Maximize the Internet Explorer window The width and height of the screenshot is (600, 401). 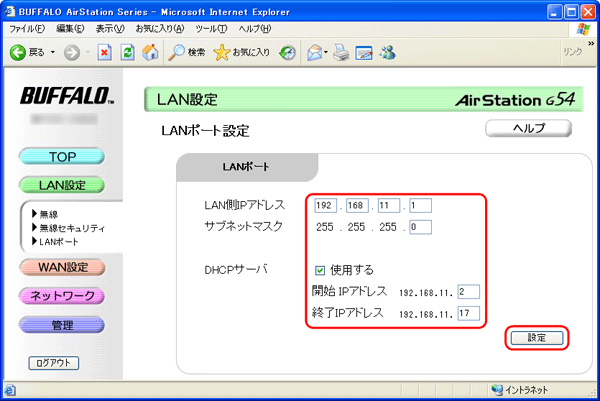(571, 12)
